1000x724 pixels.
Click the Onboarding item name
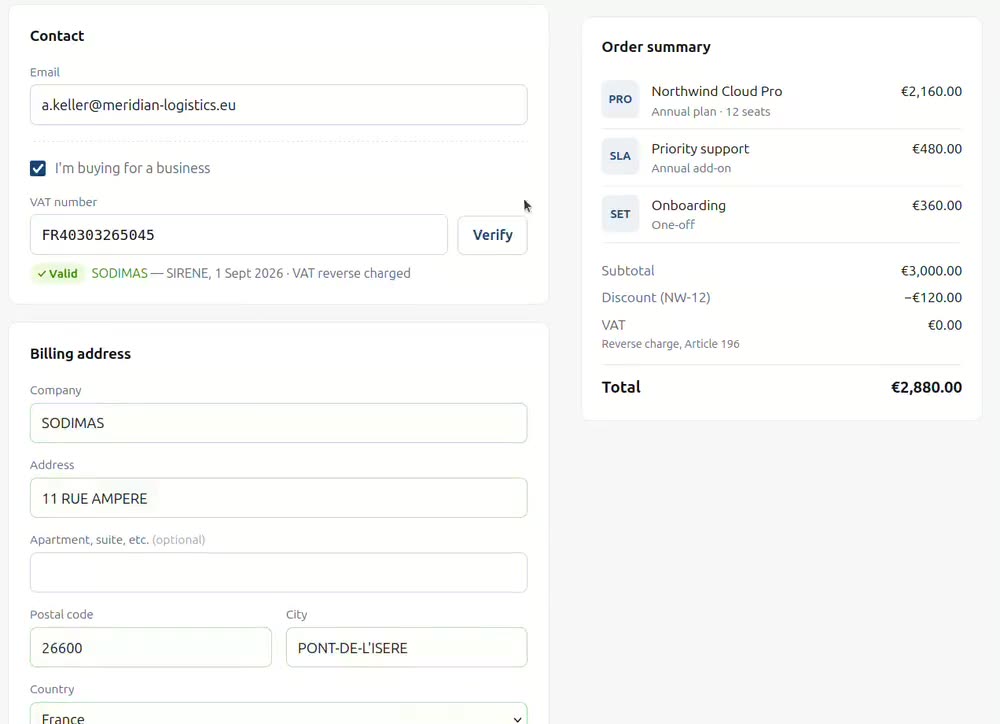[x=688, y=205]
